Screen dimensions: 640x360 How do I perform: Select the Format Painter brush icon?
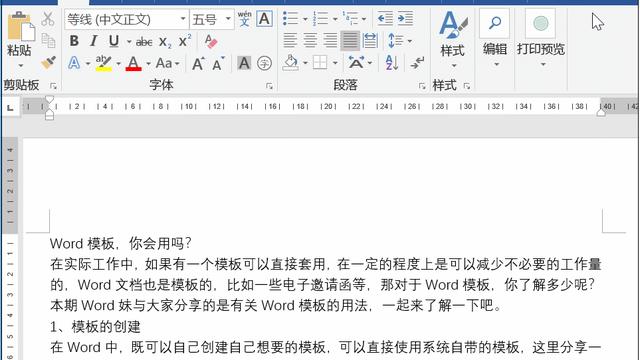point(49,62)
